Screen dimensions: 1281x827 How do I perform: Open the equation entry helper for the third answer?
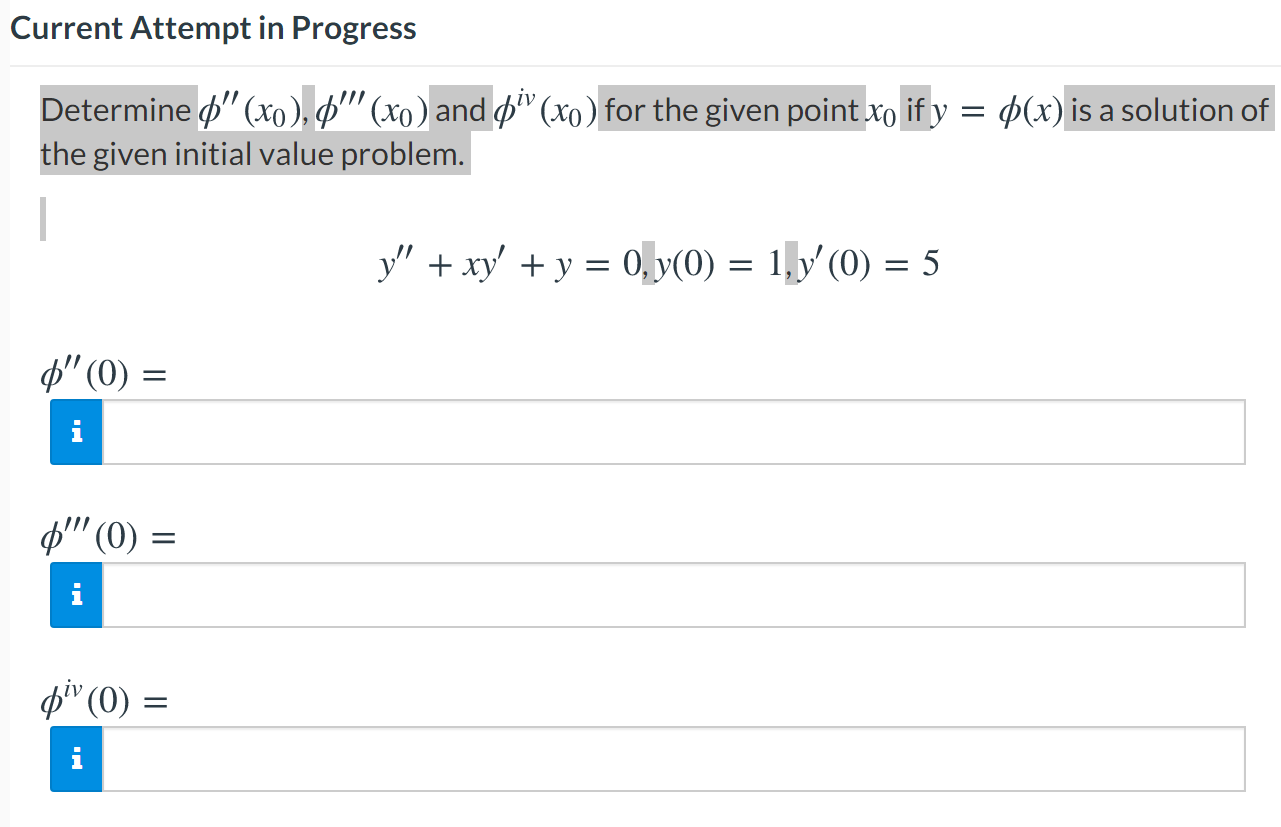[x=75, y=758]
